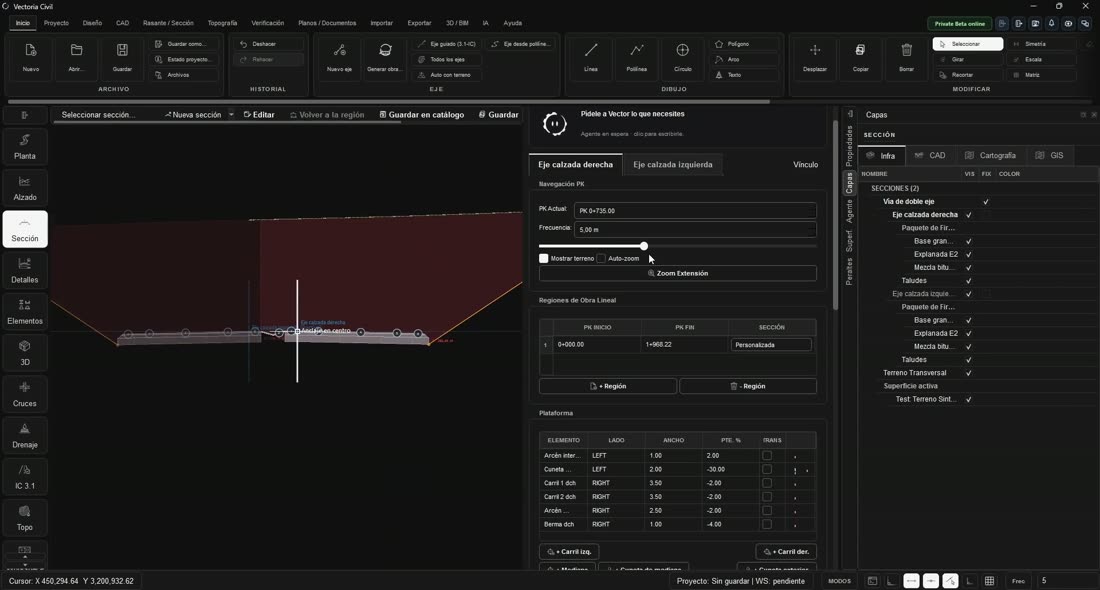The image size is (1100, 590).
Task: Open the Elementos sidebar panel
Action: [x=25, y=312]
